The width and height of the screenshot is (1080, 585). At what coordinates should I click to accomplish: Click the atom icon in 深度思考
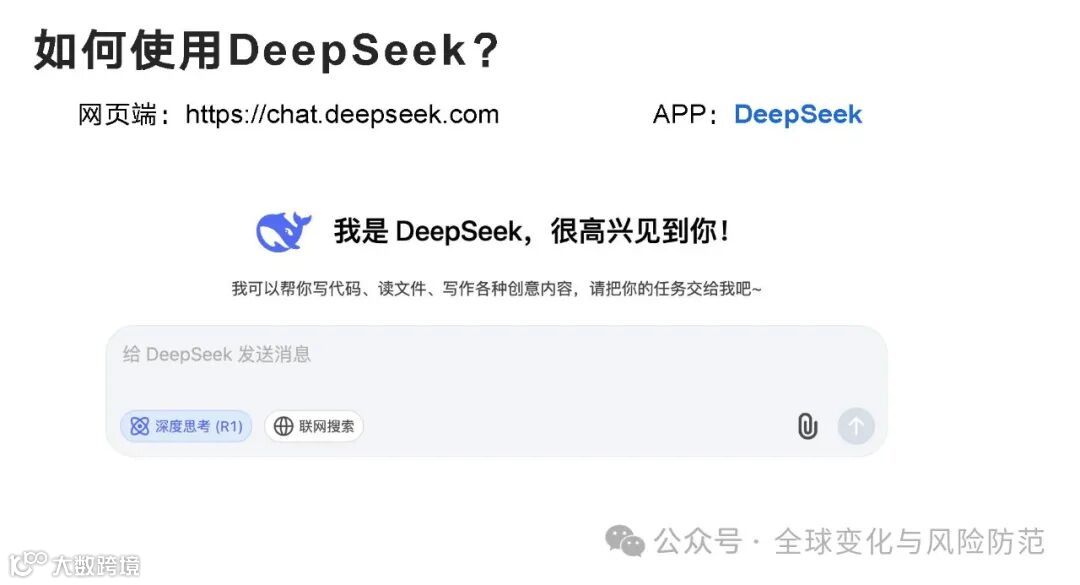coord(140,427)
